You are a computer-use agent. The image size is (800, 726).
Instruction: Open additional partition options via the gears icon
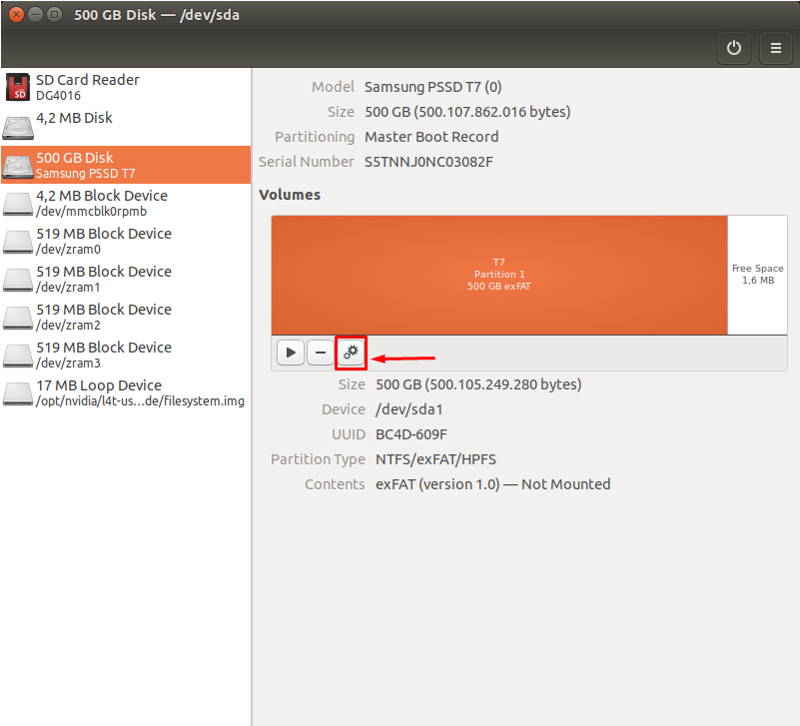[x=351, y=353]
